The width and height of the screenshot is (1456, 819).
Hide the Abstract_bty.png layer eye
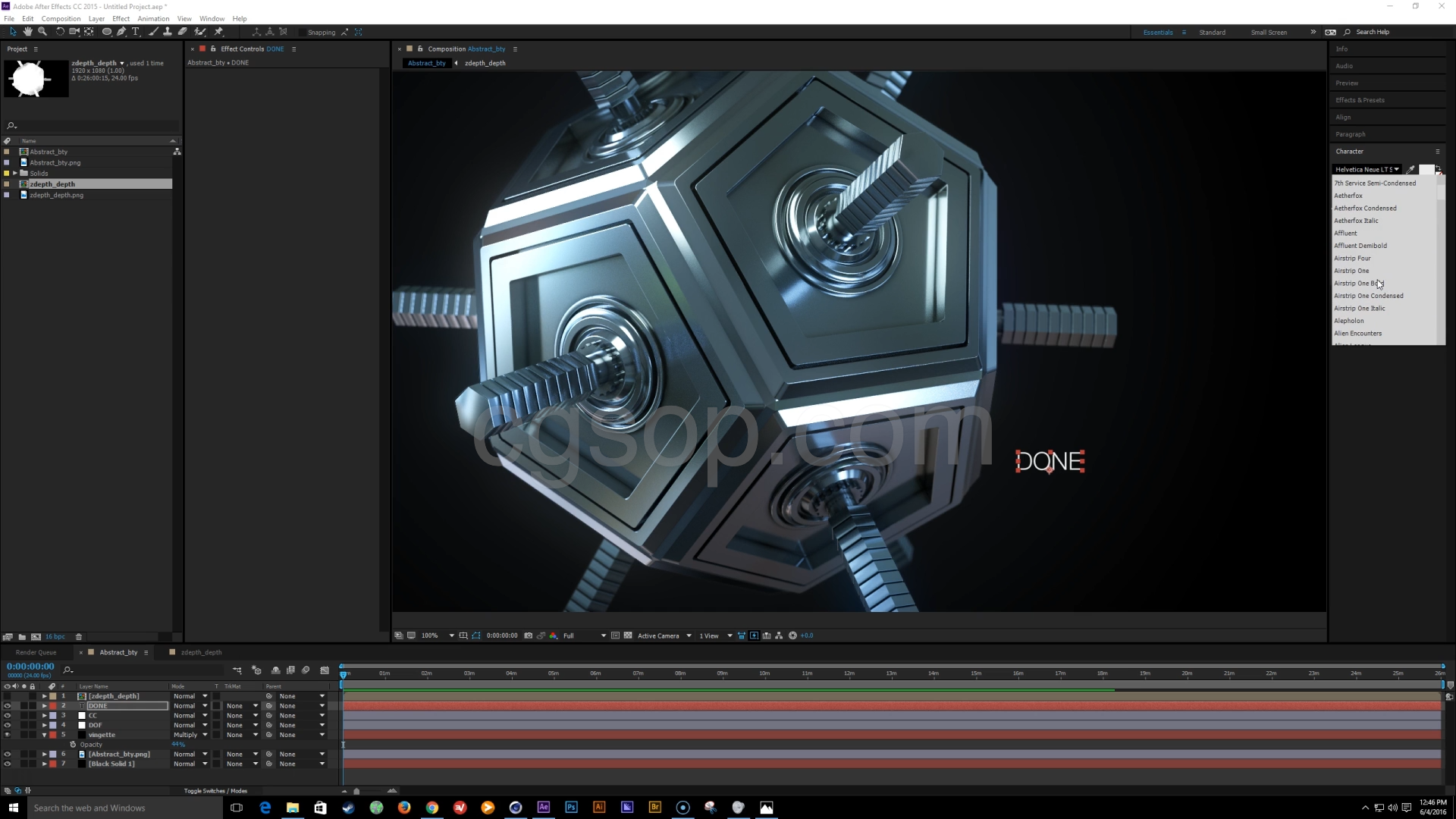tap(8, 755)
